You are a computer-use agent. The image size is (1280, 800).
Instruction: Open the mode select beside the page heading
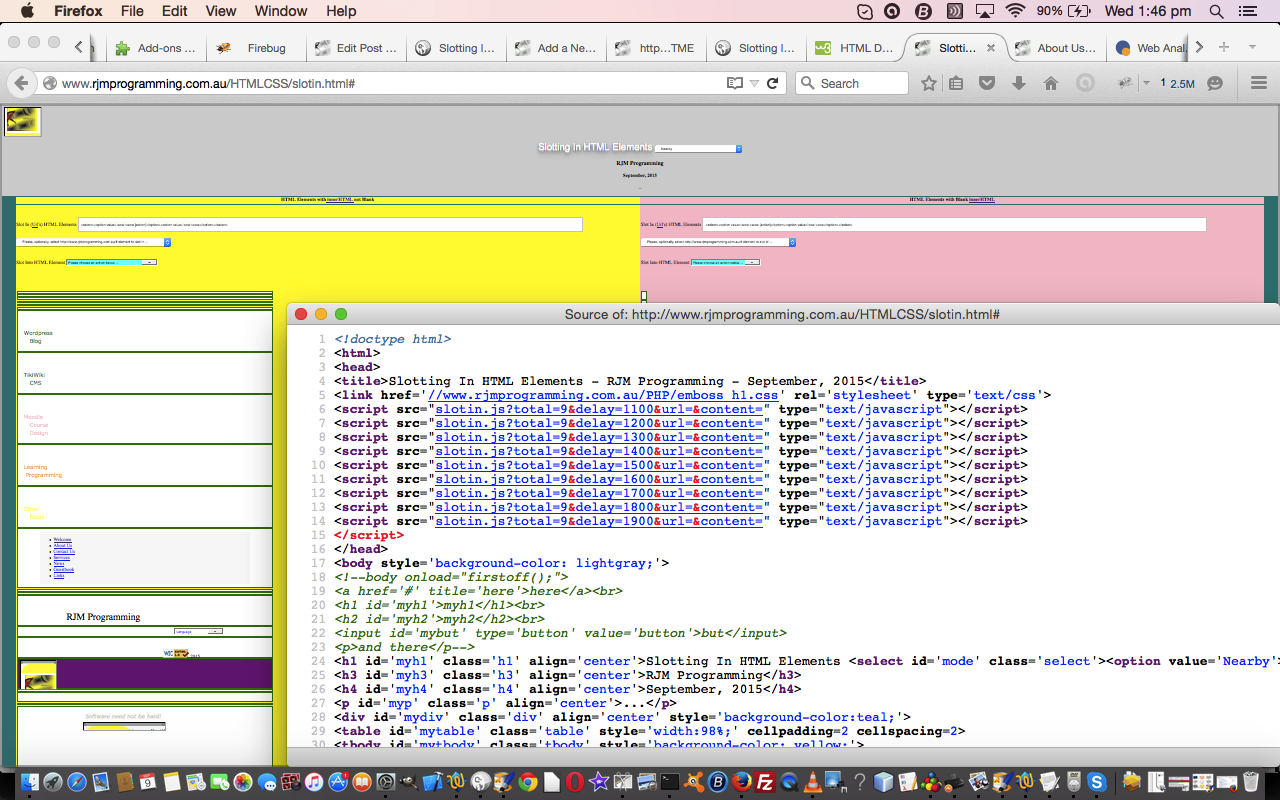[698, 148]
